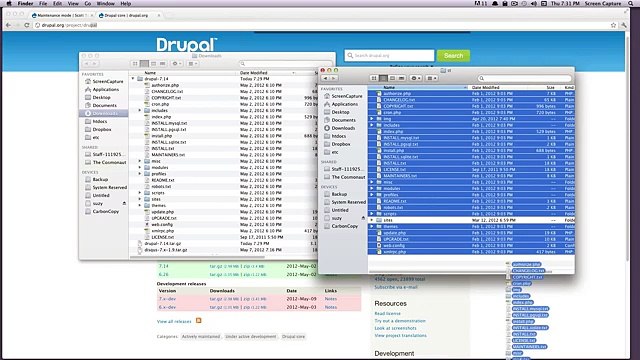
Task: Go back in the front Finder window
Action: tap(325, 78)
